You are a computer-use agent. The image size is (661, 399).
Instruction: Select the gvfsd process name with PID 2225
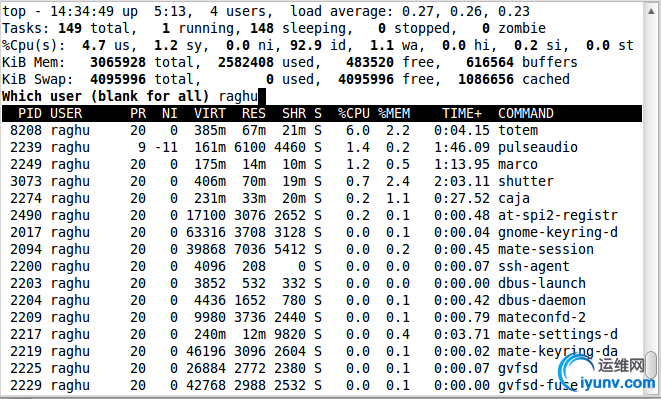click(x=518, y=368)
